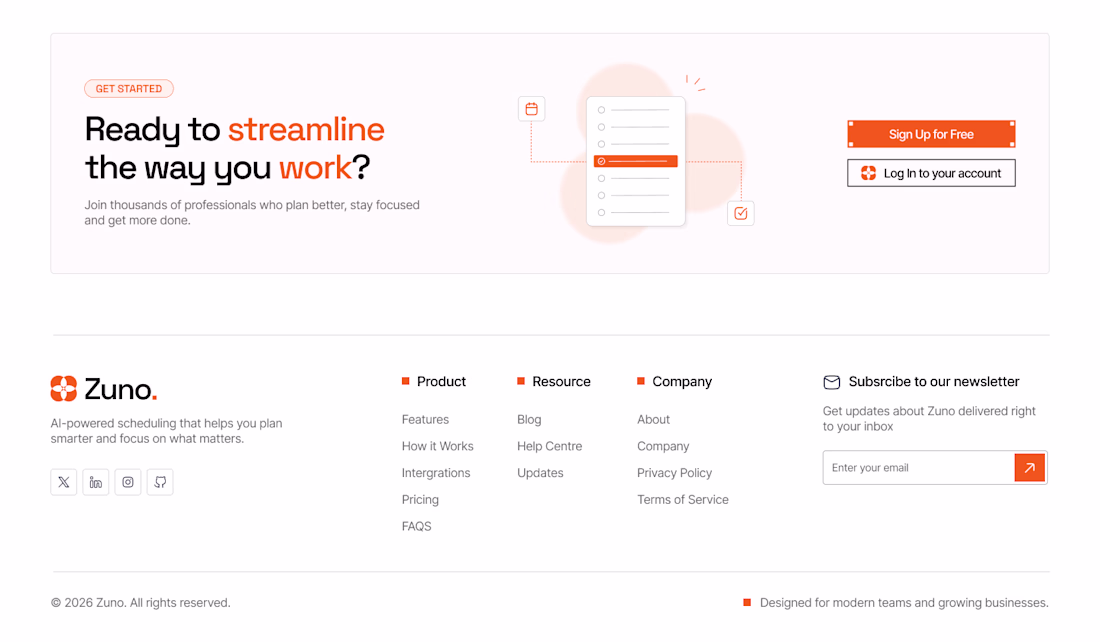Click the Company column heading
The image size is (1100, 642).
tap(682, 382)
